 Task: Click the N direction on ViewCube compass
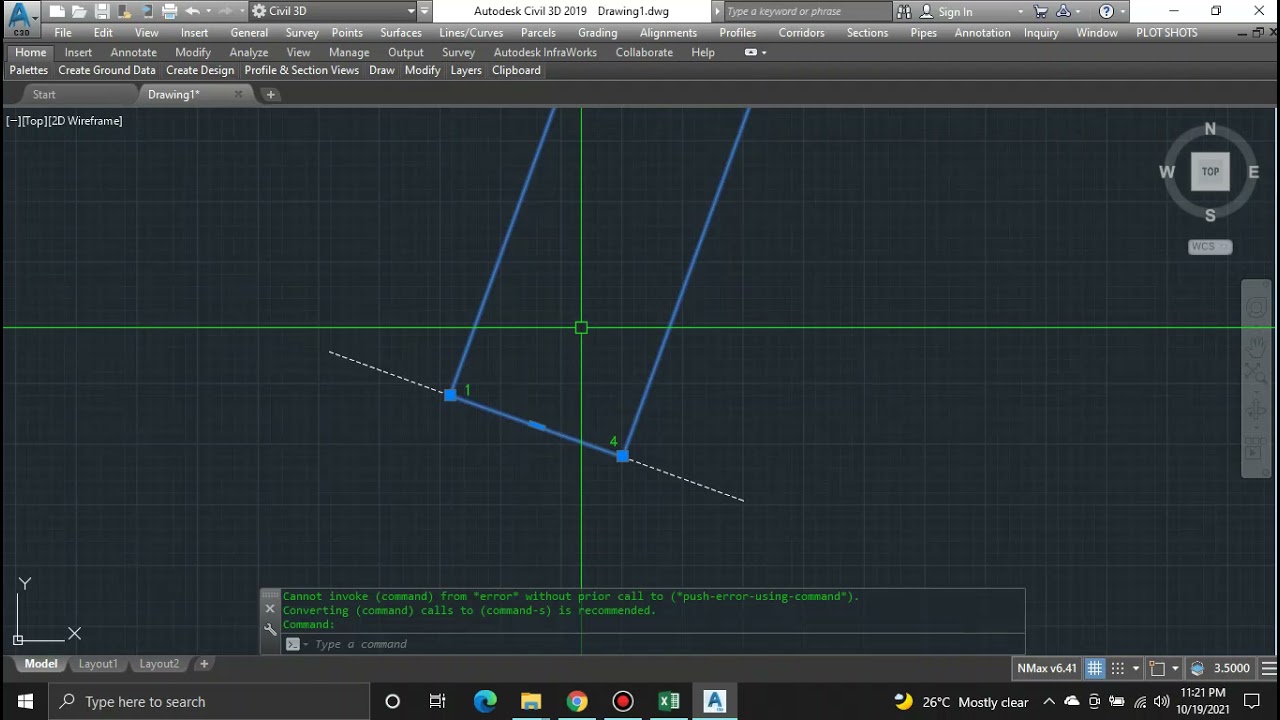[x=1210, y=129]
